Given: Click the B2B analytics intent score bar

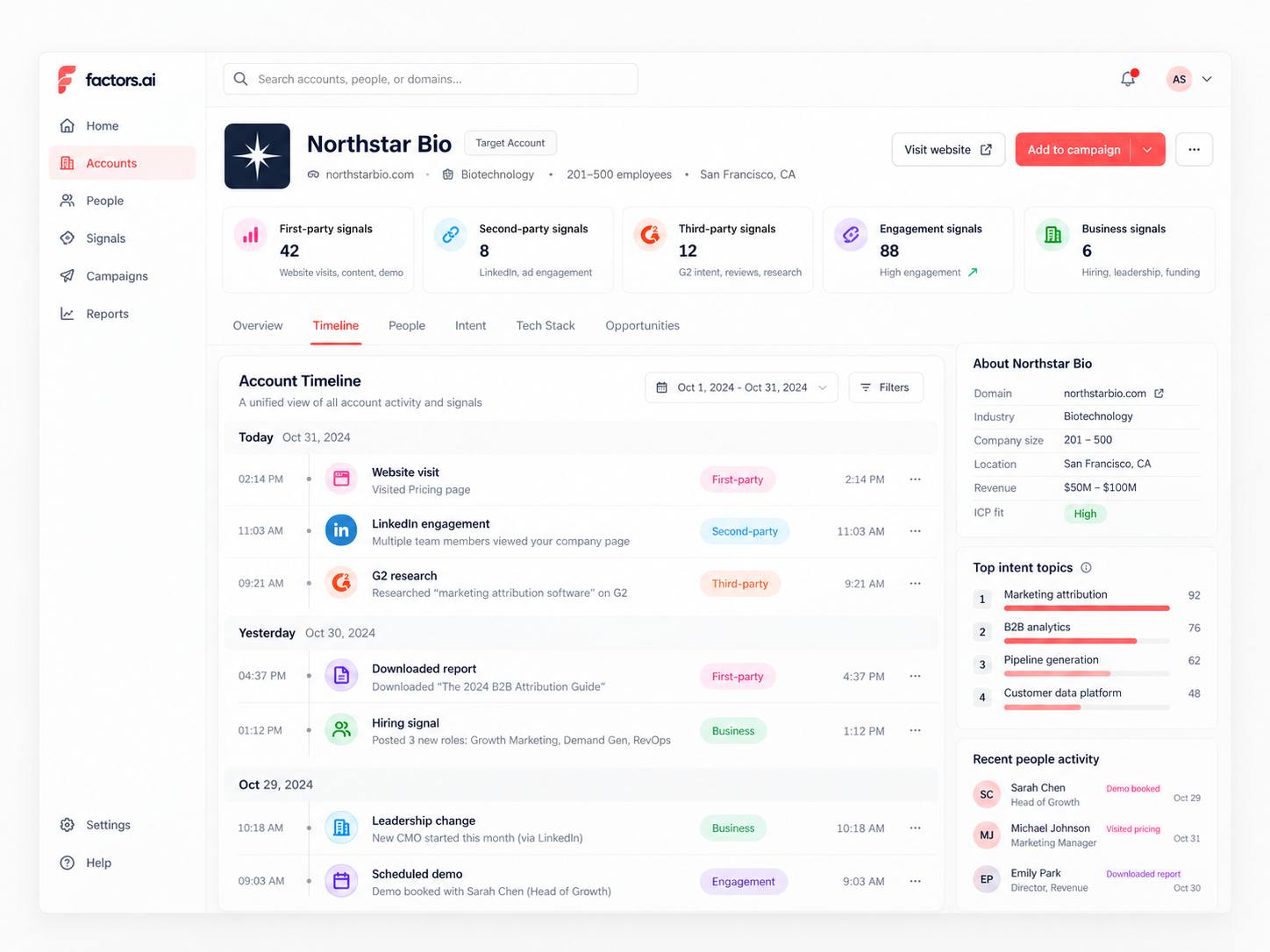Looking at the screenshot, I should click(1087, 641).
